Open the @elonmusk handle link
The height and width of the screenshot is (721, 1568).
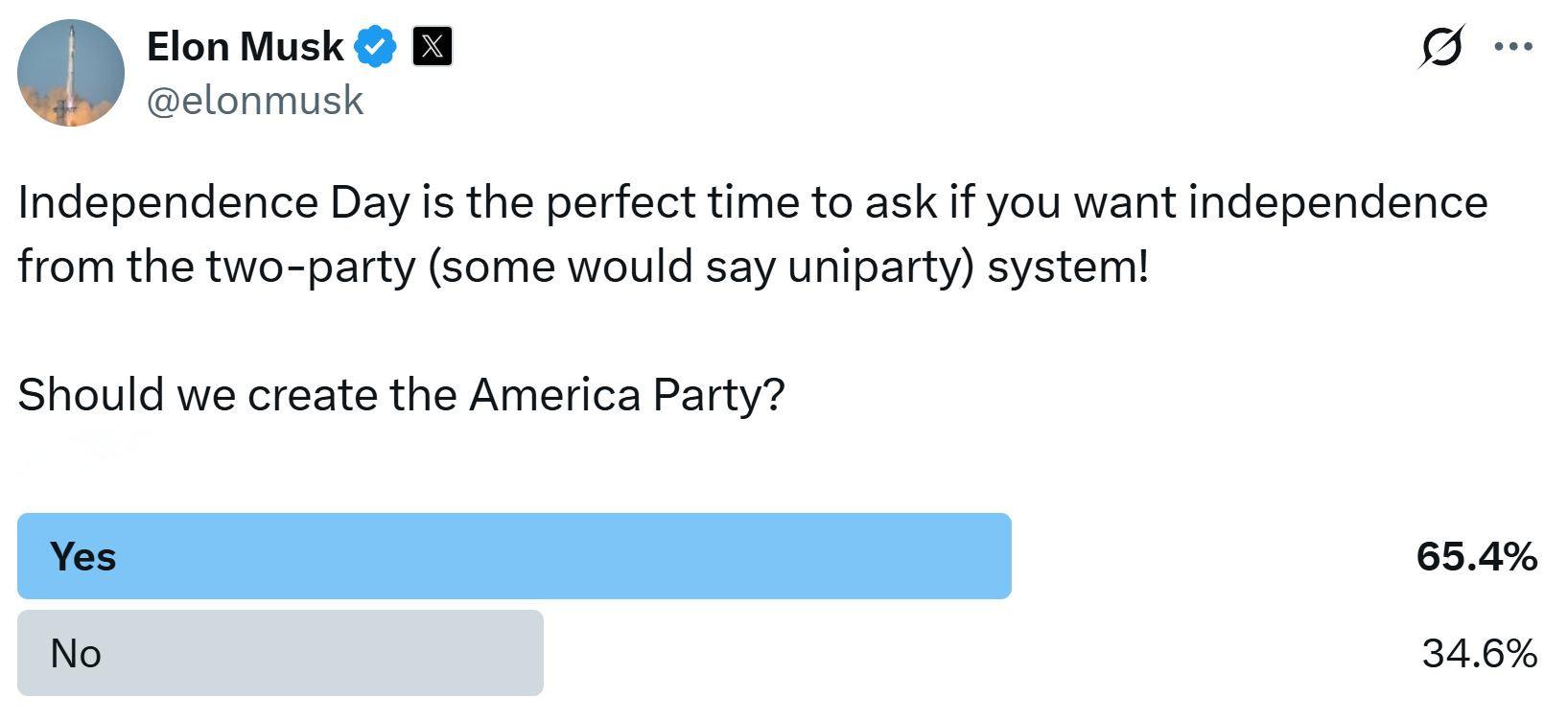(x=255, y=100)
